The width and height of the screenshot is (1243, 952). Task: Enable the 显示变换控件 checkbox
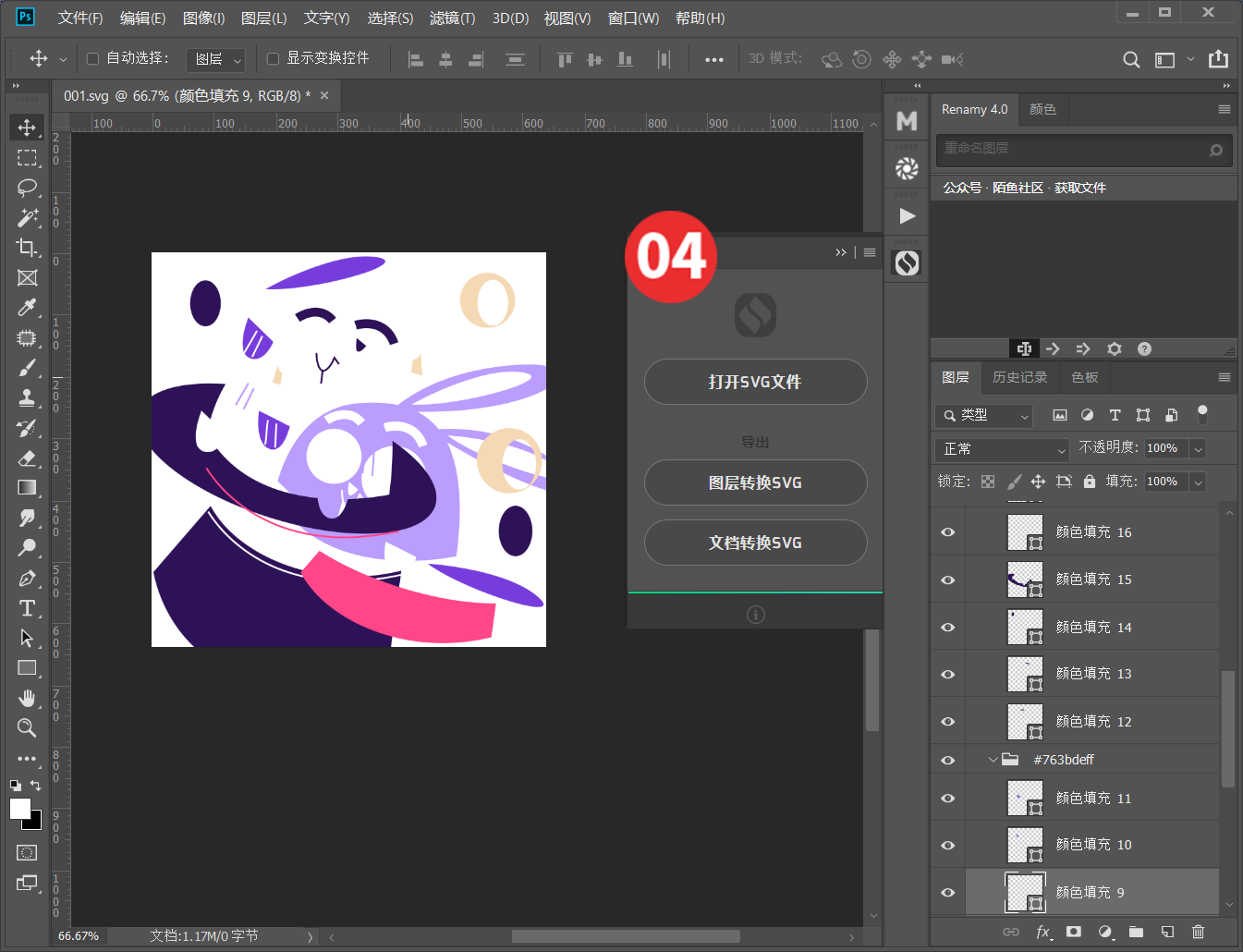(273, 59)
